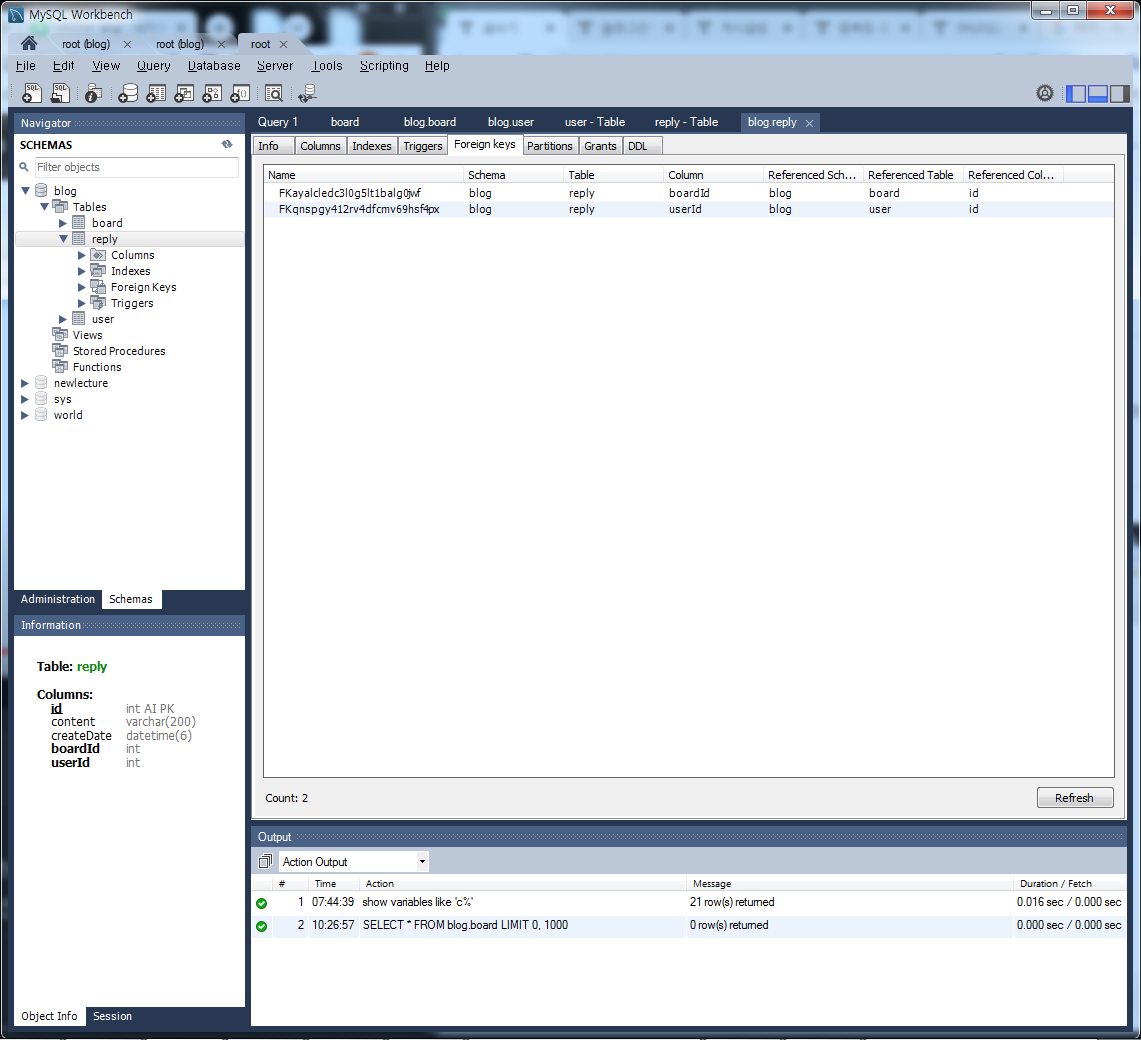1141x1040 pixels.
Task: Switch to the Session tab
Action: click(x=113, y=1016)
